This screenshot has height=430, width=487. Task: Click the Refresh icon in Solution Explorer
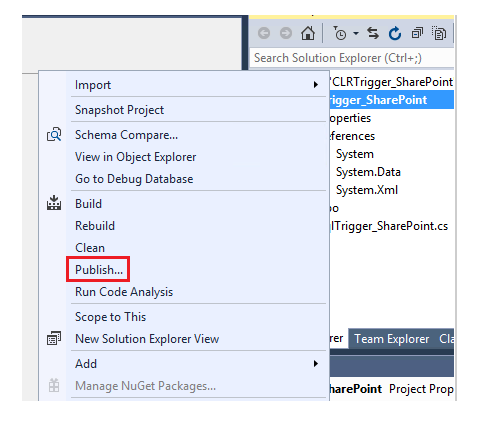tap(395, 33)
